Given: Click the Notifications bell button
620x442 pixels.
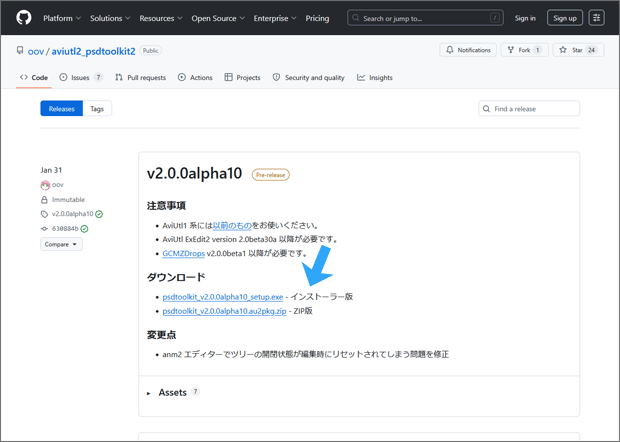Looking at the screenshot, I should (468, 50).
